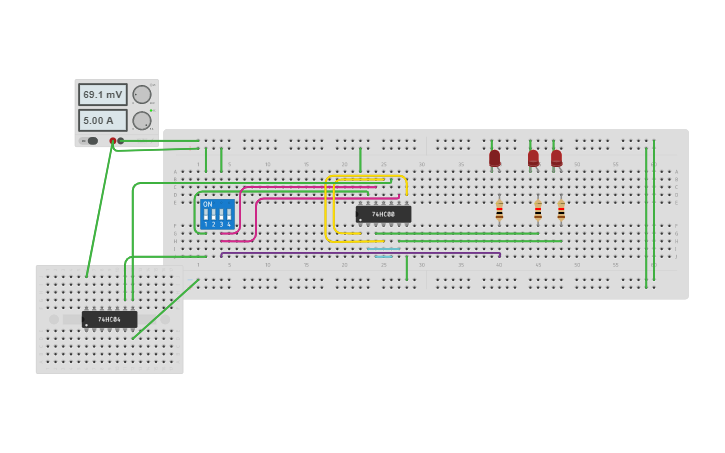Toggle DIP switch number 1

[205, 215]
